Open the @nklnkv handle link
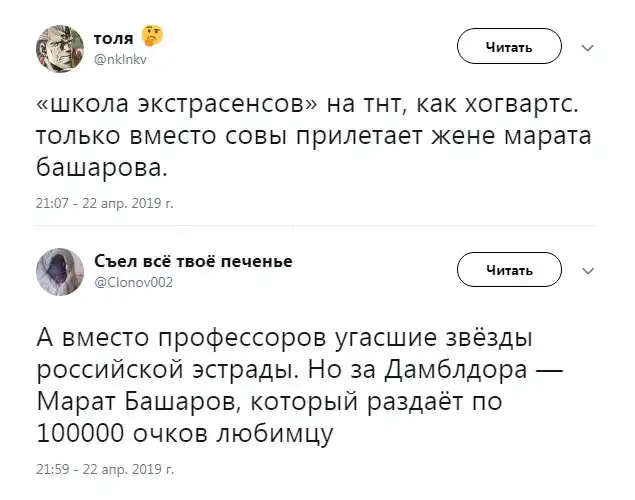The height and width of the screenshot is (500, 635). tap(120, 59)
